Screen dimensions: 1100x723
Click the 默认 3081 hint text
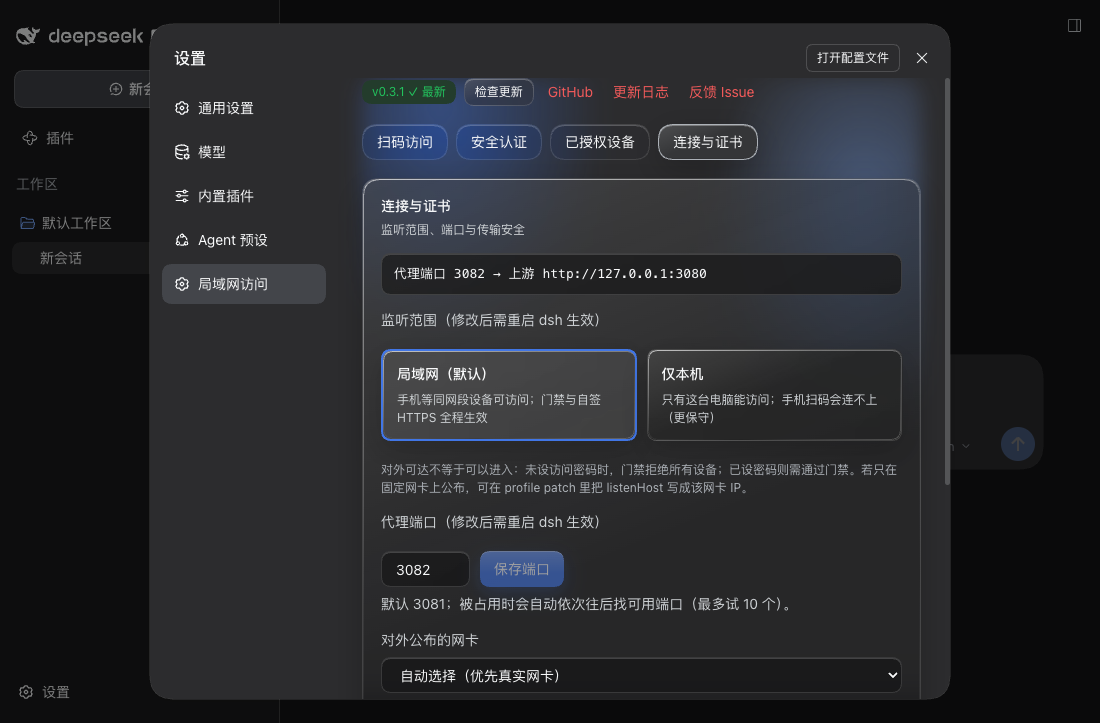[x=587, y=604]
